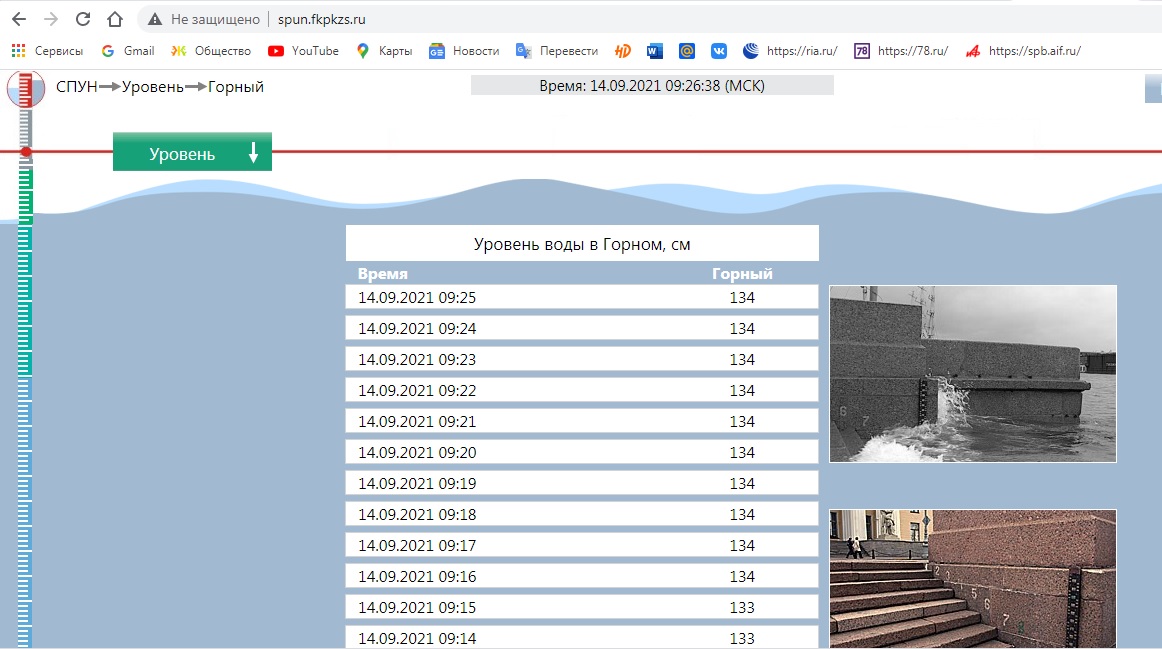Open the Карты maps bookmark

click(x=384, y=51)
